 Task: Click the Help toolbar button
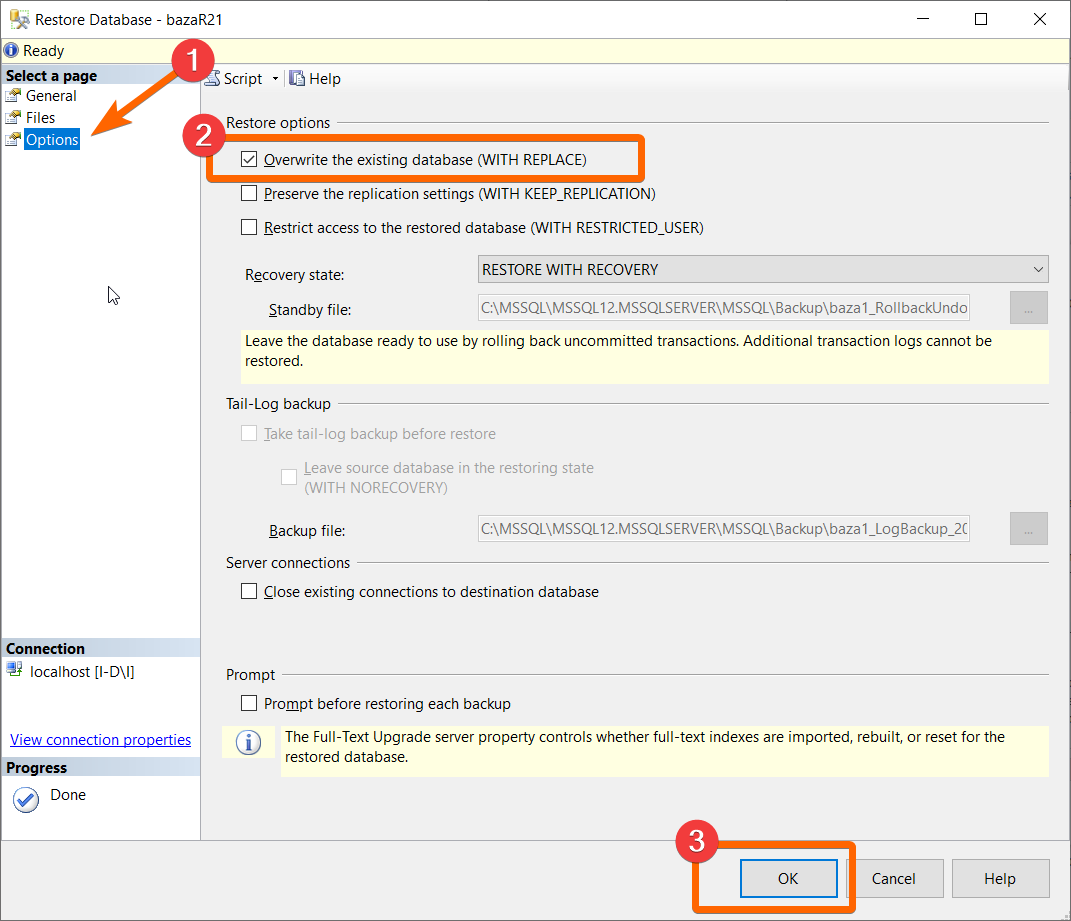tap(314, 79)
